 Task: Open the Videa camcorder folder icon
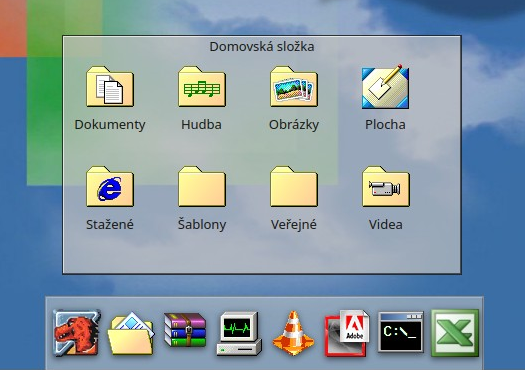click(386, 186)
